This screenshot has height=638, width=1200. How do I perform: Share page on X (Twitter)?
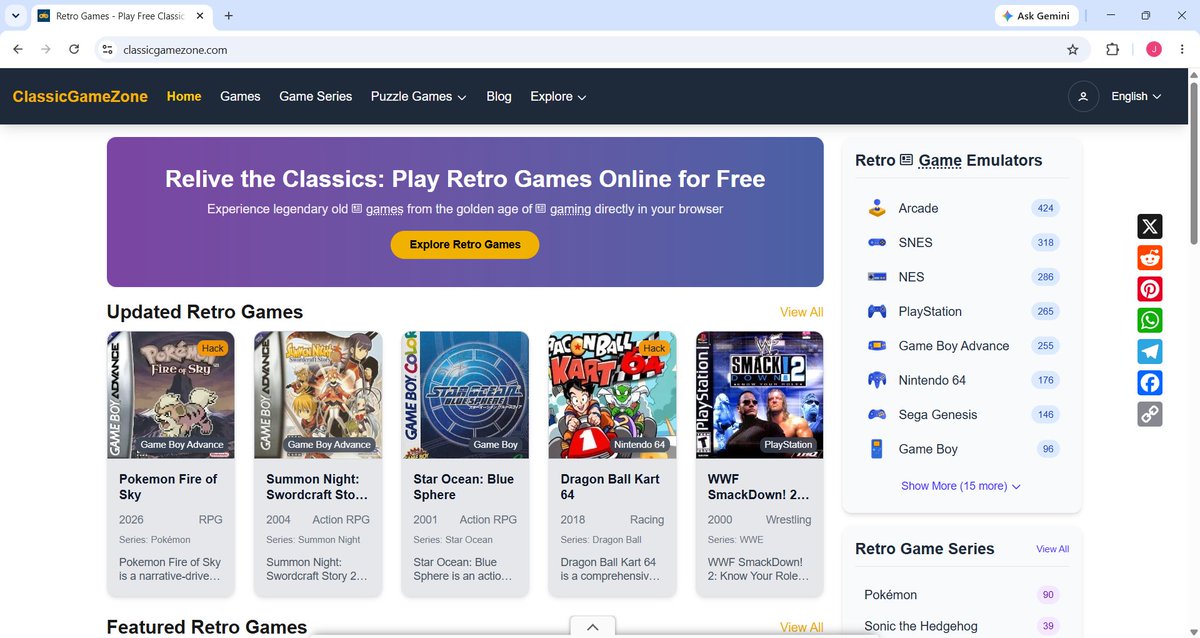(1150, 226)
